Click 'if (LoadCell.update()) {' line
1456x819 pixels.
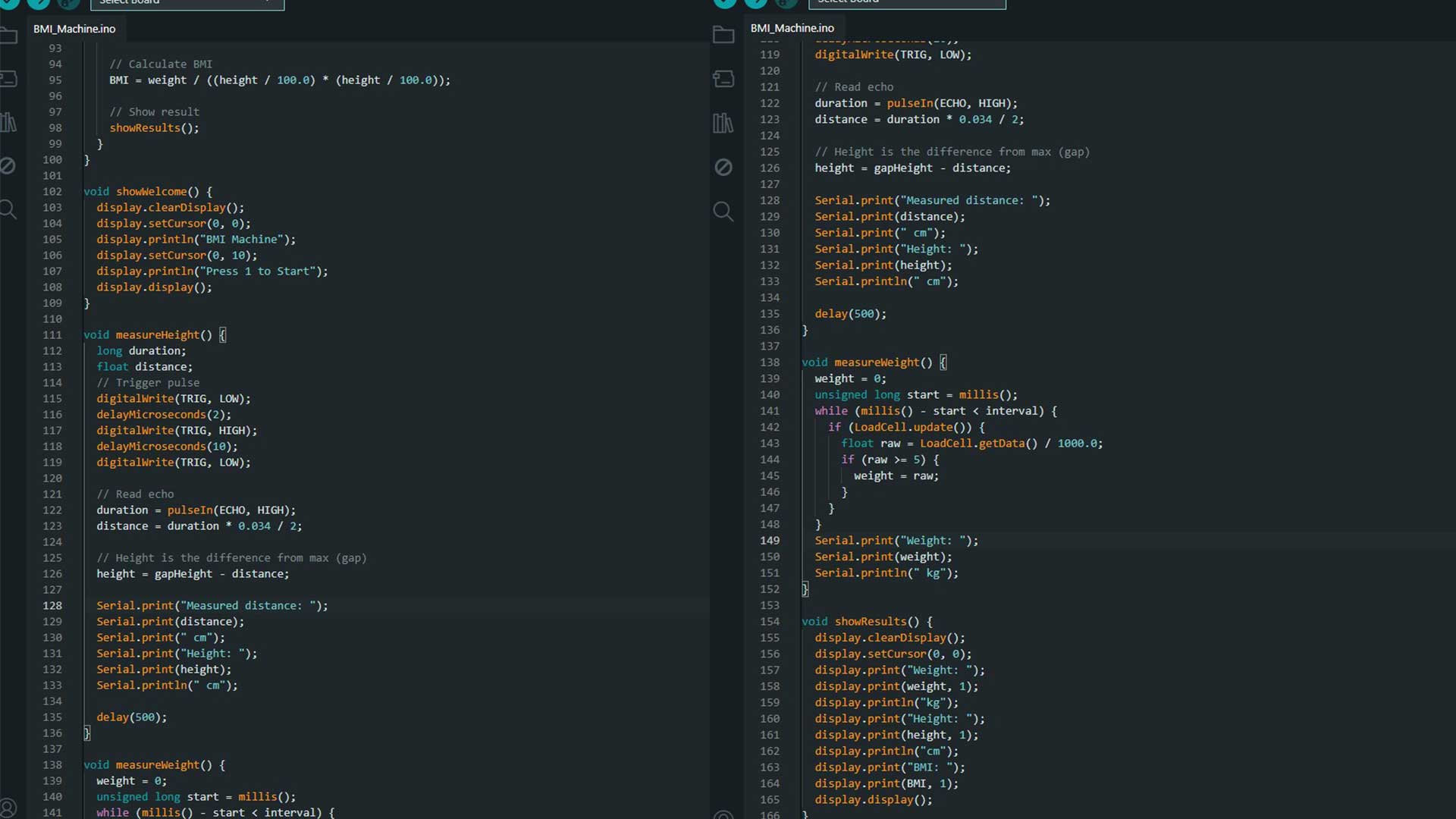coord(907,426)
